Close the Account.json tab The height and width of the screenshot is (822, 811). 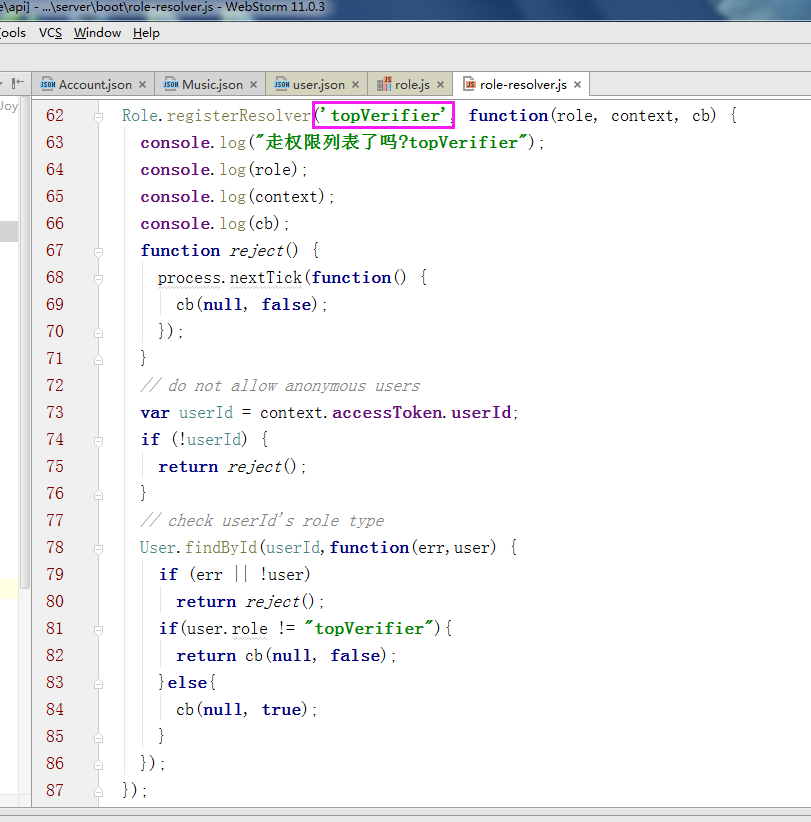click(x=143, y=84)
